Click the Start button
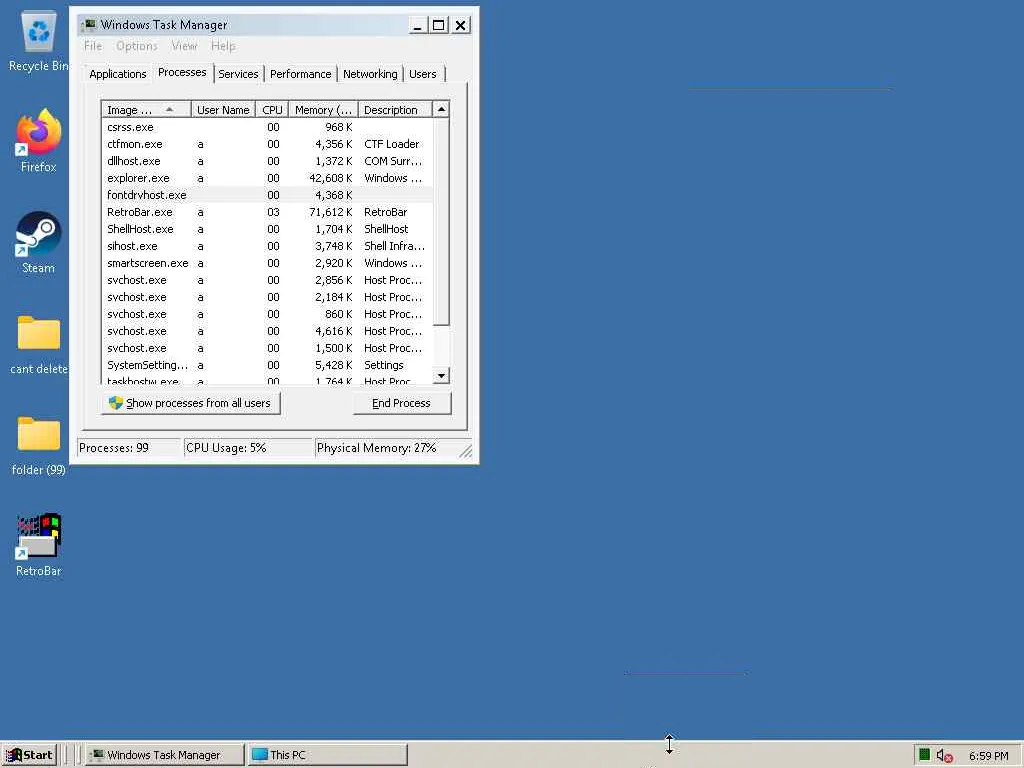Viewport: 1024px width, 768px height. (x=30, y=755)
